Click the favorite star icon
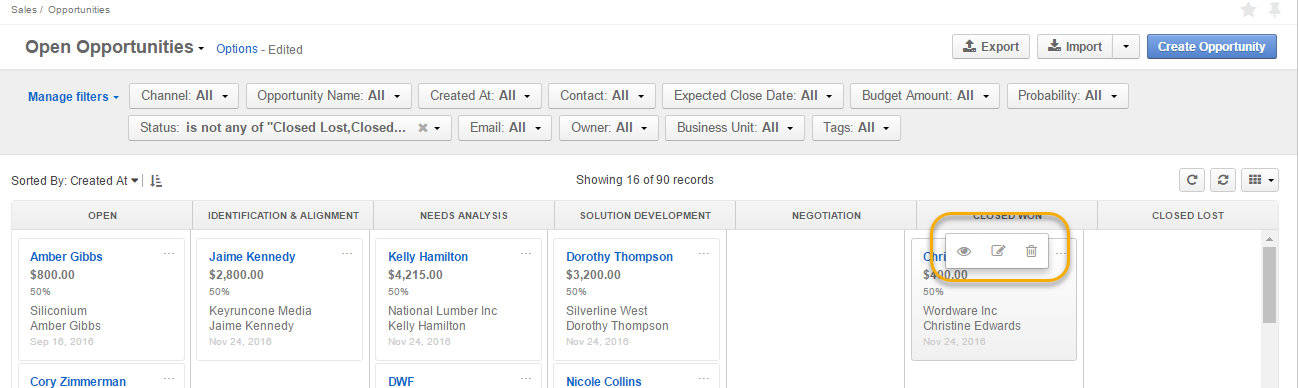1298x388 pixels. pyautogui.click(x=1248, y=10)
